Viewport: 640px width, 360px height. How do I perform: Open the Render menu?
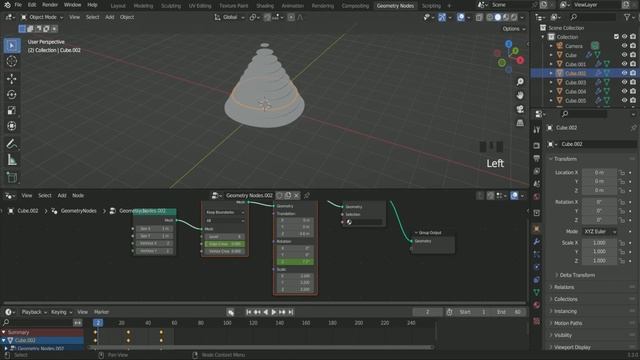point(50,5)
